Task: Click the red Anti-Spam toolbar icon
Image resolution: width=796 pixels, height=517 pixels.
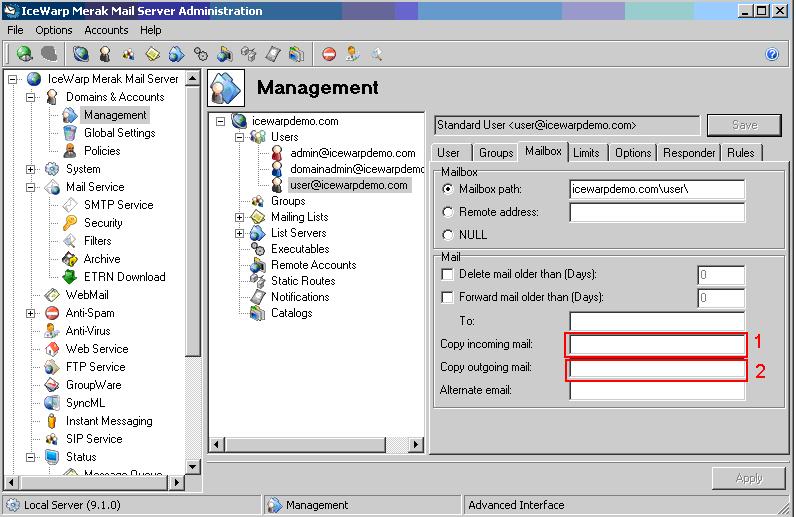Action: click(329, 54)
